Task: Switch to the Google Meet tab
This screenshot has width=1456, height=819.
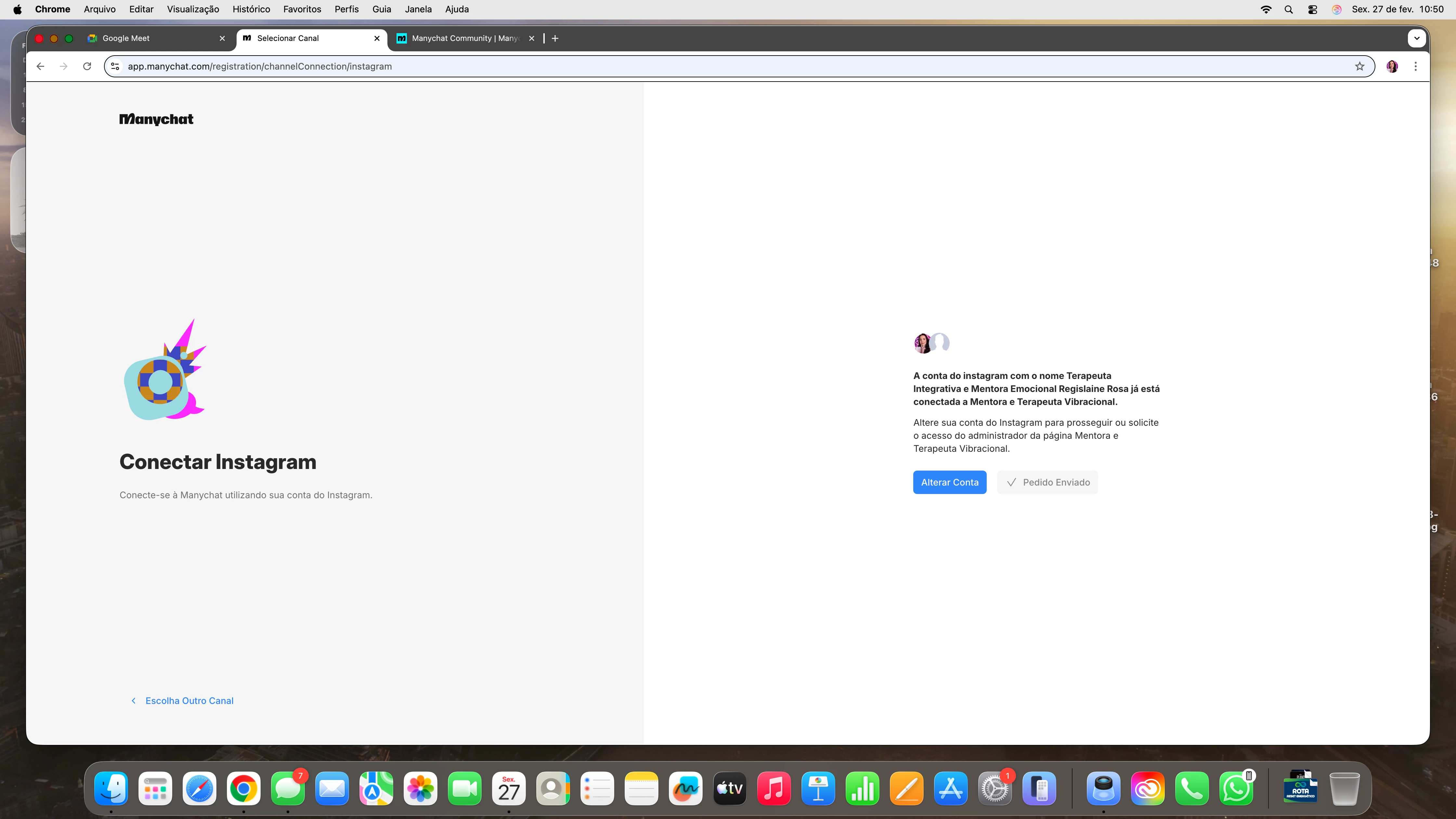Action: click(x=126, y=38)
